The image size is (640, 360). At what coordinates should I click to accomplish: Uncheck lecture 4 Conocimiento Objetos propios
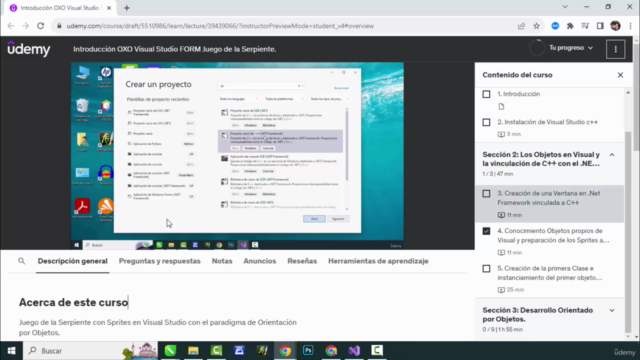coord(486,231)
